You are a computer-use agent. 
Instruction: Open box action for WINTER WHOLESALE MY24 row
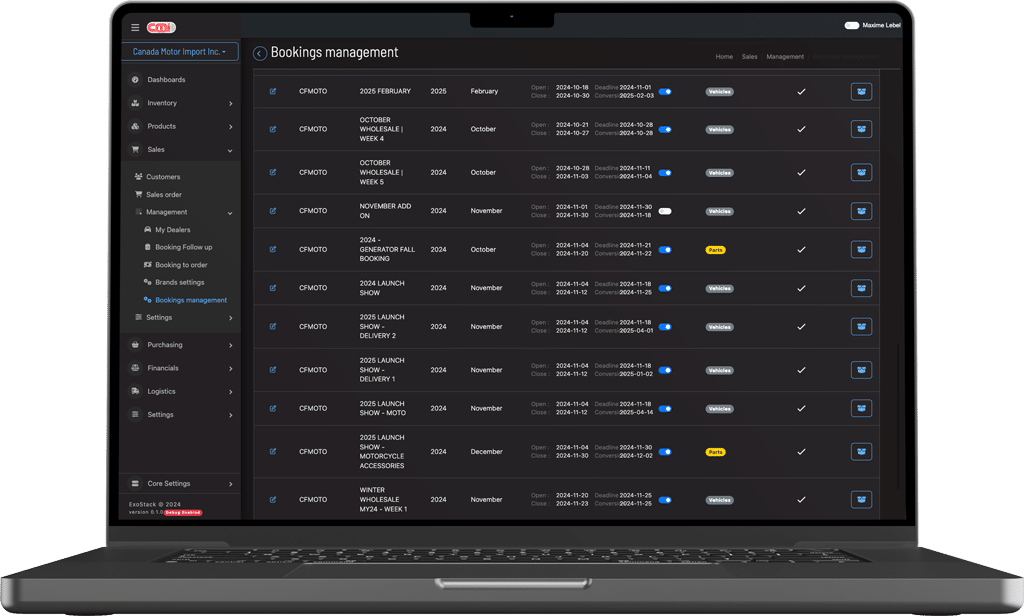(861, 500)
